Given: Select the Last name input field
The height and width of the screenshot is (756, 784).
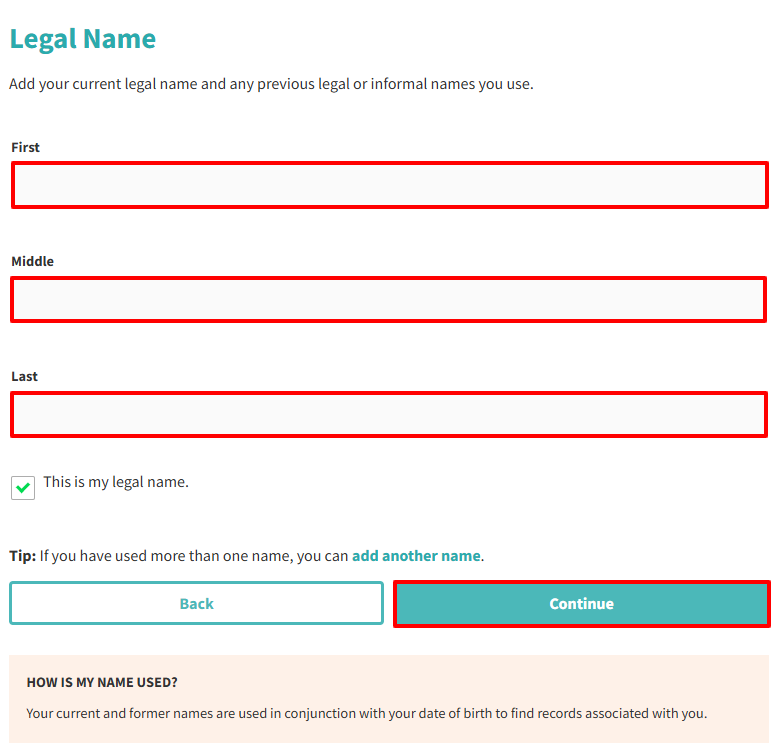Looking at the screenshot, I should point(388,414).
